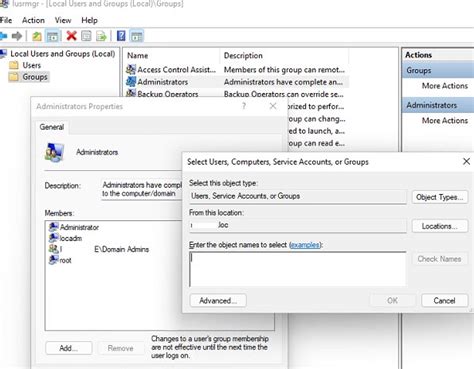Image resolution: width=474 pixels, height=369 pixels.
Task: Open the examples link
Action: (x=305, y=245)
